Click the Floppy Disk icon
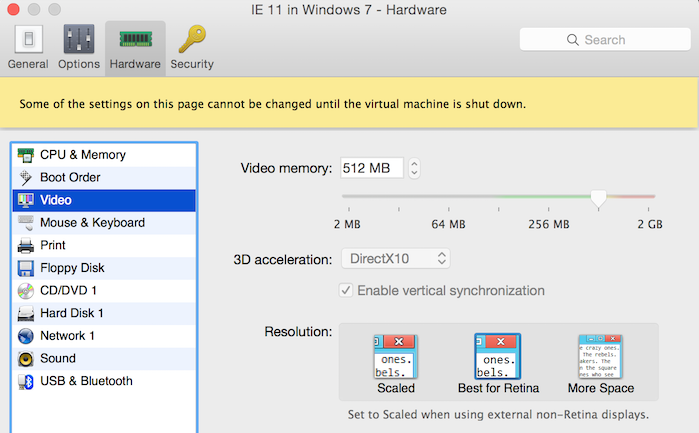This screenshot has width=699, height=433. (25, 268)
